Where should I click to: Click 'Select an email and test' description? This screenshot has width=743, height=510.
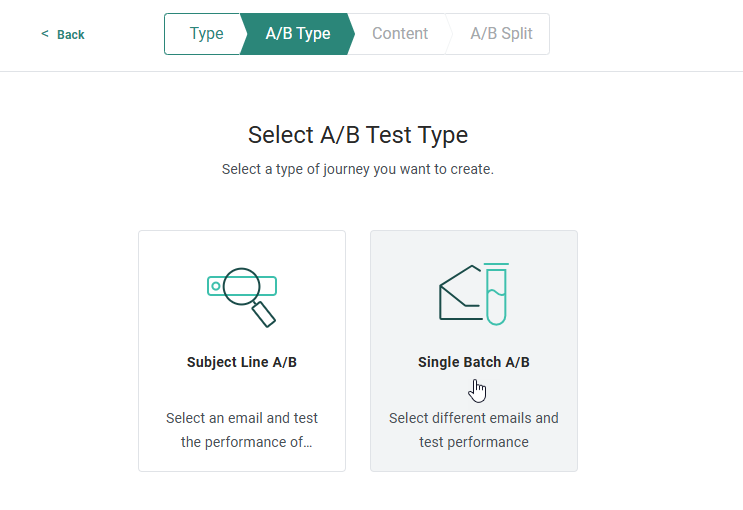point(241,418)
